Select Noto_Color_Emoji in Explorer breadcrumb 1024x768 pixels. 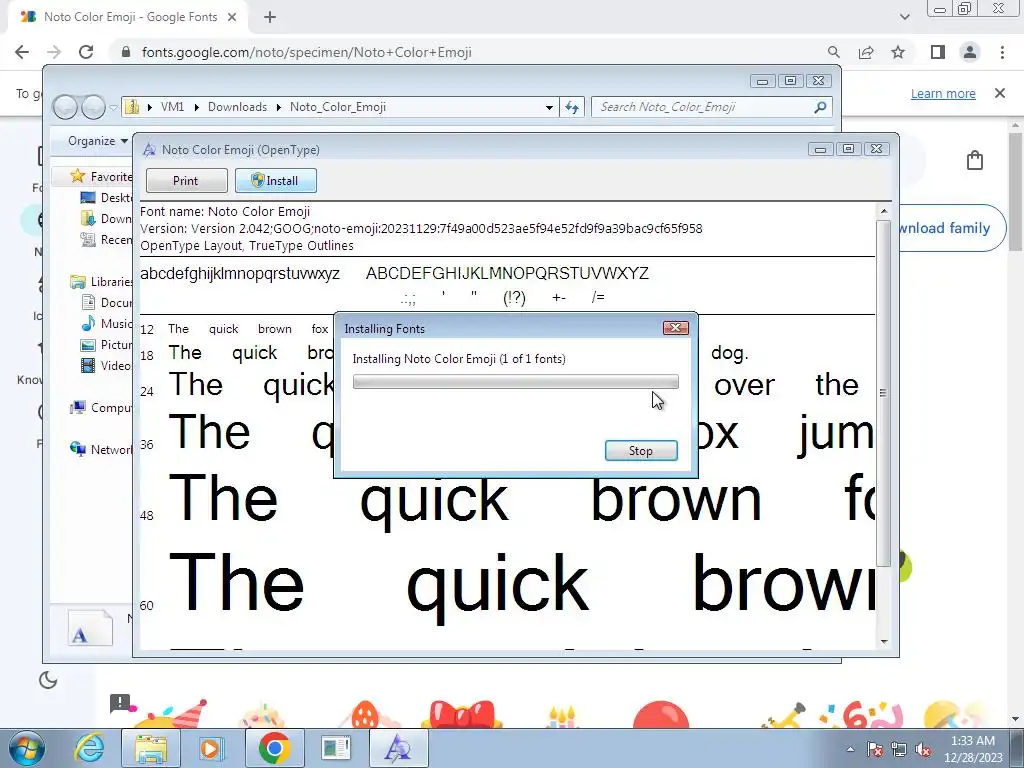[338, 107]
